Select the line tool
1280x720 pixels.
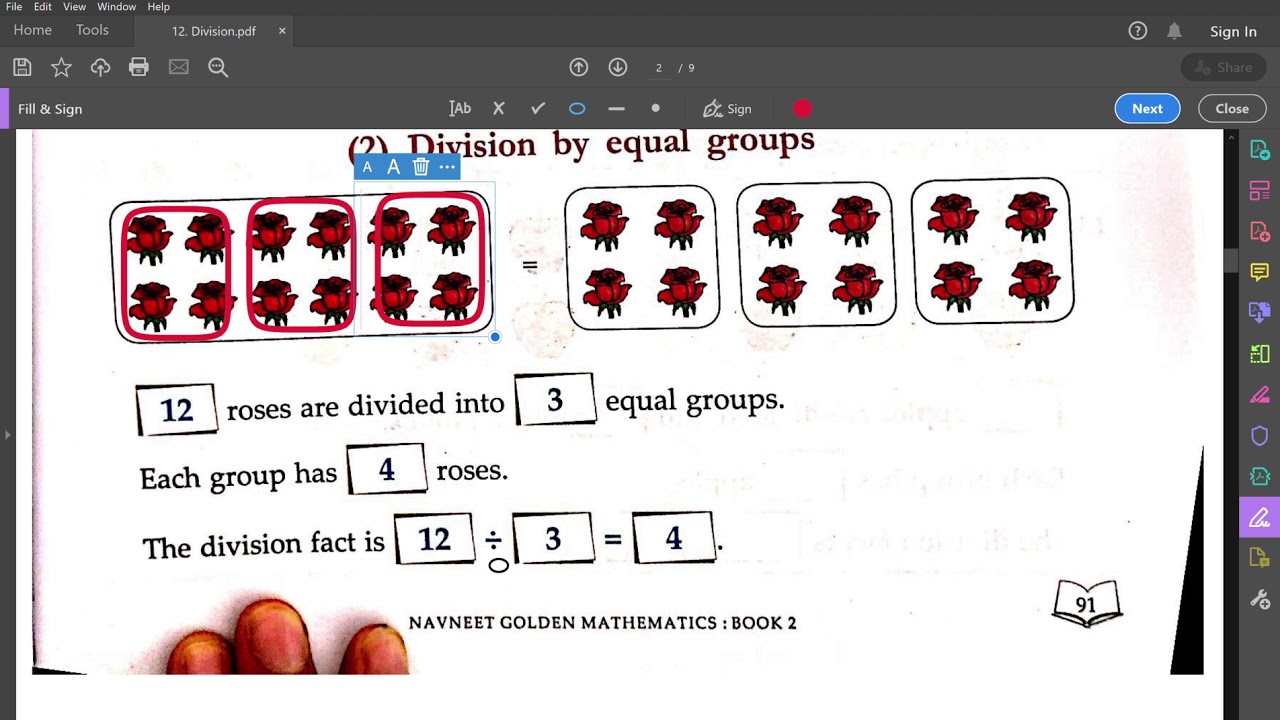(x=616, y=108)
